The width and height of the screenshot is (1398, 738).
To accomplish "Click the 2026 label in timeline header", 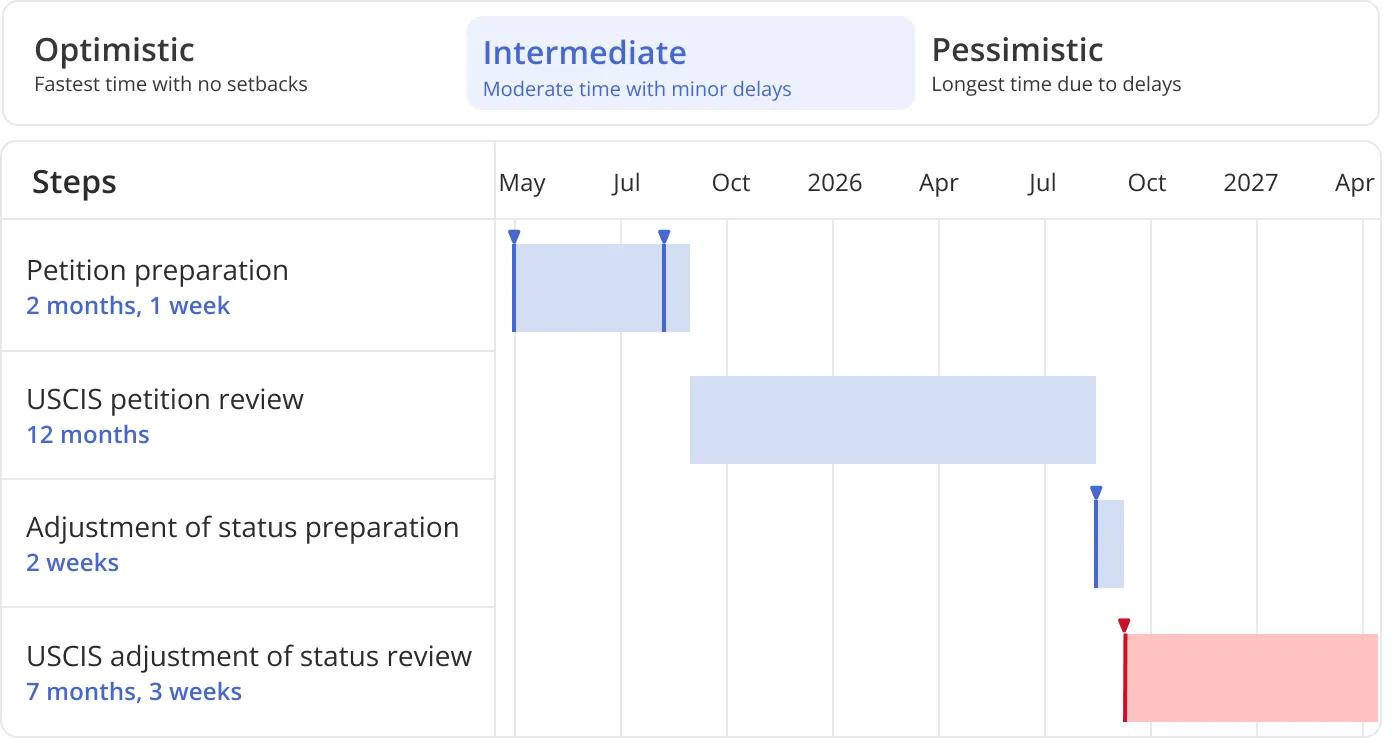I will (834, 183).
